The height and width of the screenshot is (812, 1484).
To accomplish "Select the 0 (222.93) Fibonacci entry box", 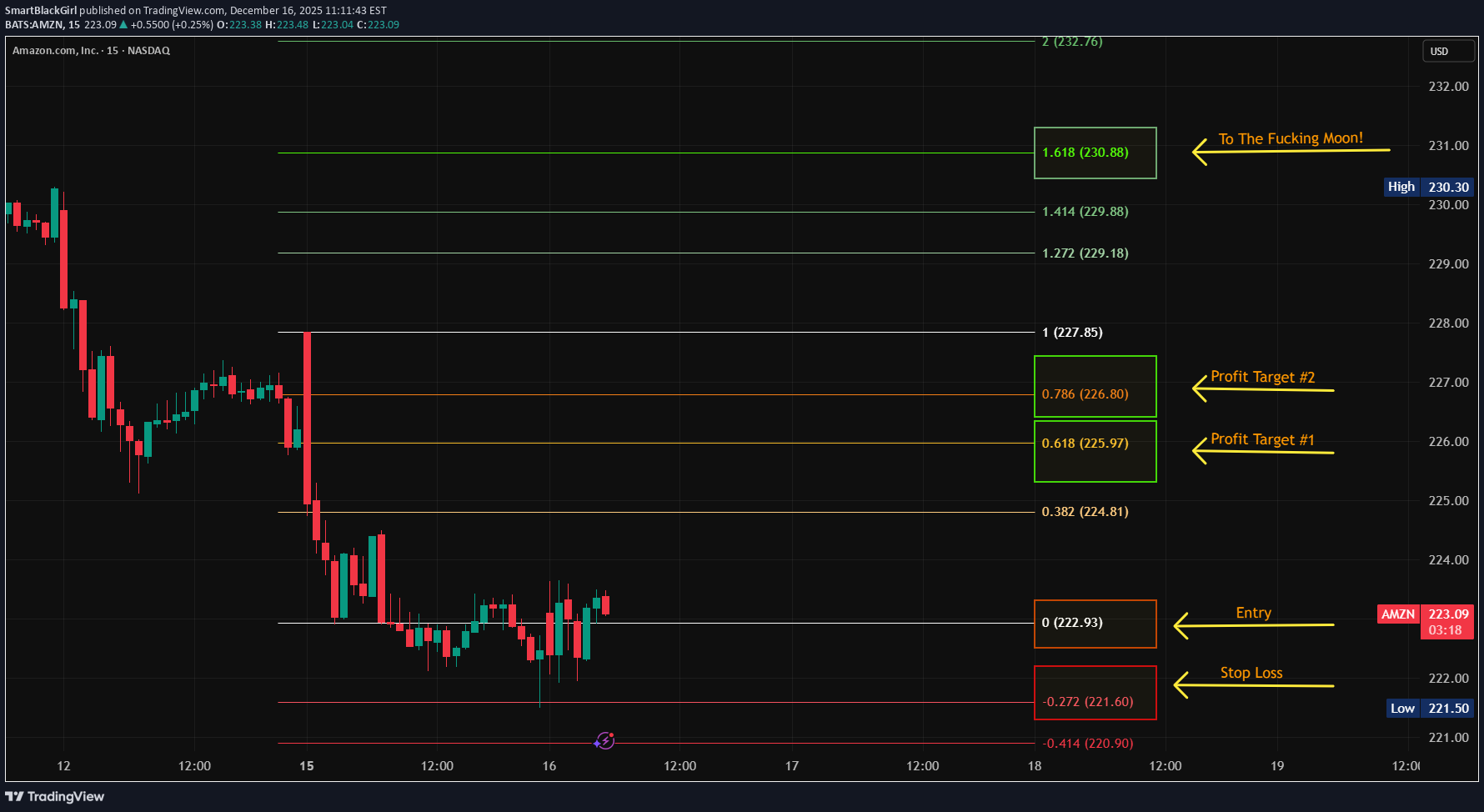I will [x=1095, y=624].
